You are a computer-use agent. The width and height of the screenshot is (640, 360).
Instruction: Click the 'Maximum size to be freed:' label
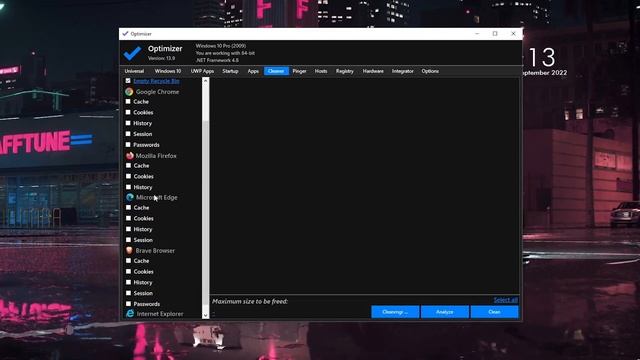[x=250, y=301]
